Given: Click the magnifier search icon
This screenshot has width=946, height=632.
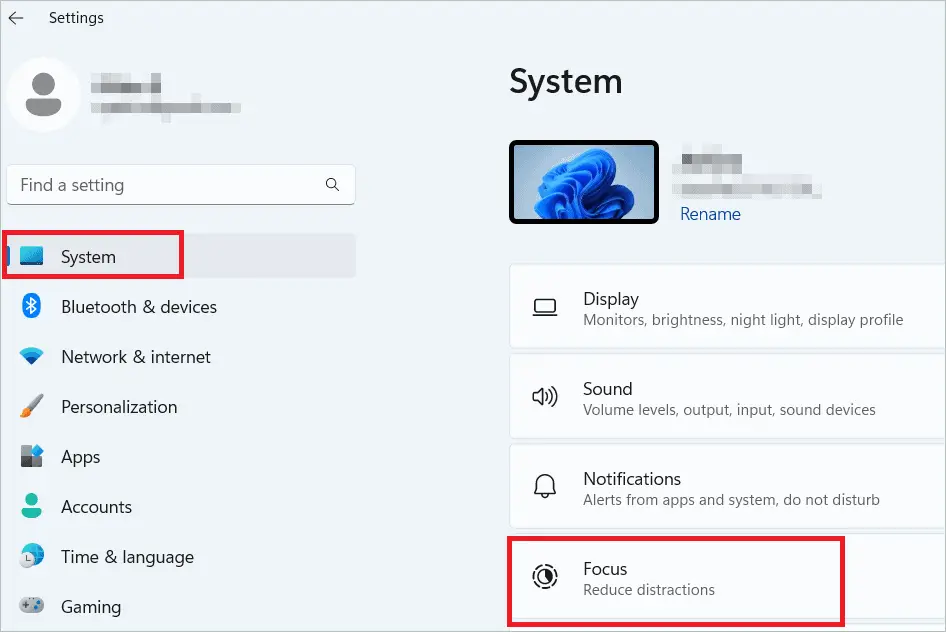Looking at the screenshot, I should tap(332, 185).
